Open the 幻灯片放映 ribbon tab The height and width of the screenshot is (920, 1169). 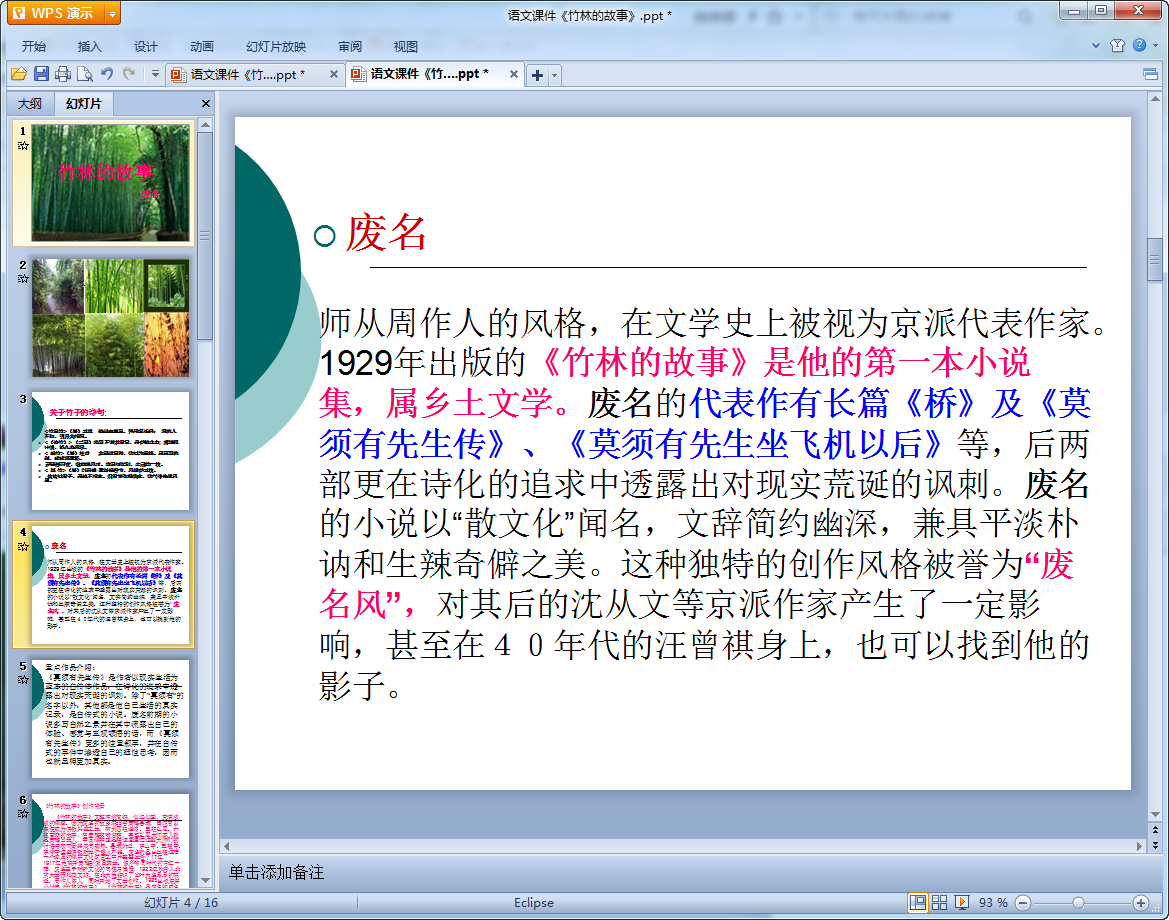pyautogui.click(x=276, y=46)
